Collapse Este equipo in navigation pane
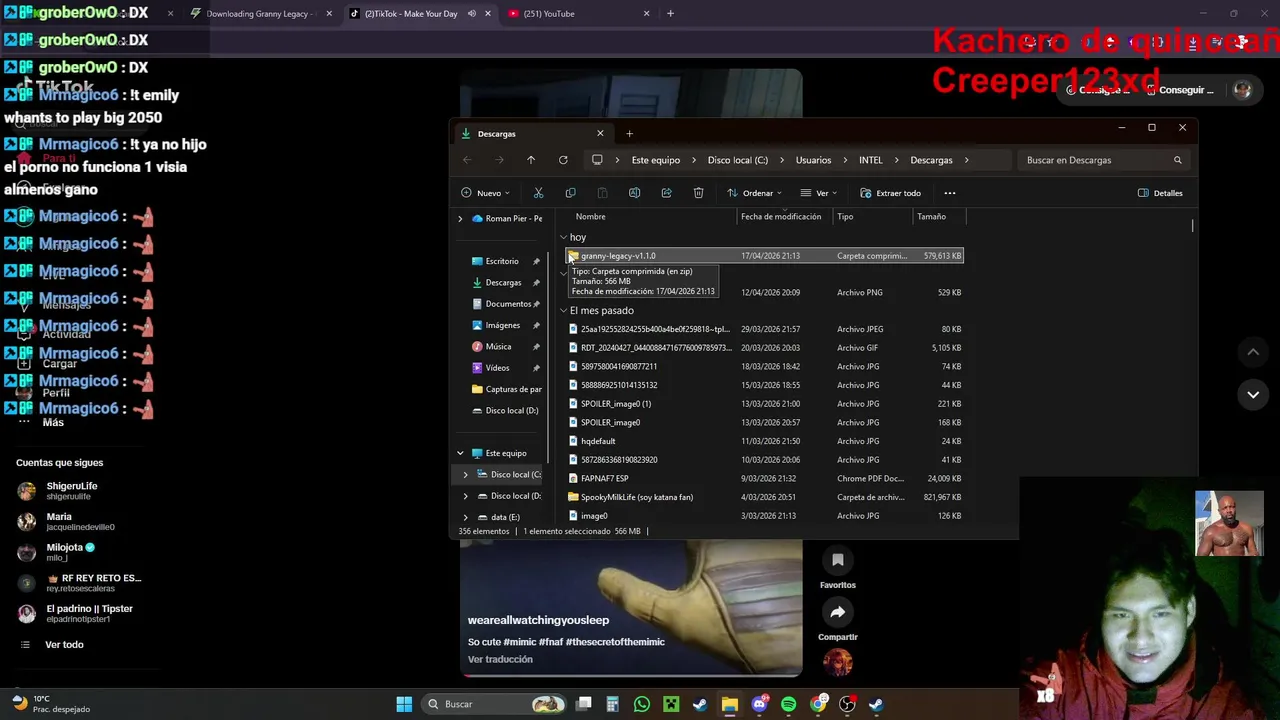This screenshot has width=1280, height=720. click(x=460, y=453)
